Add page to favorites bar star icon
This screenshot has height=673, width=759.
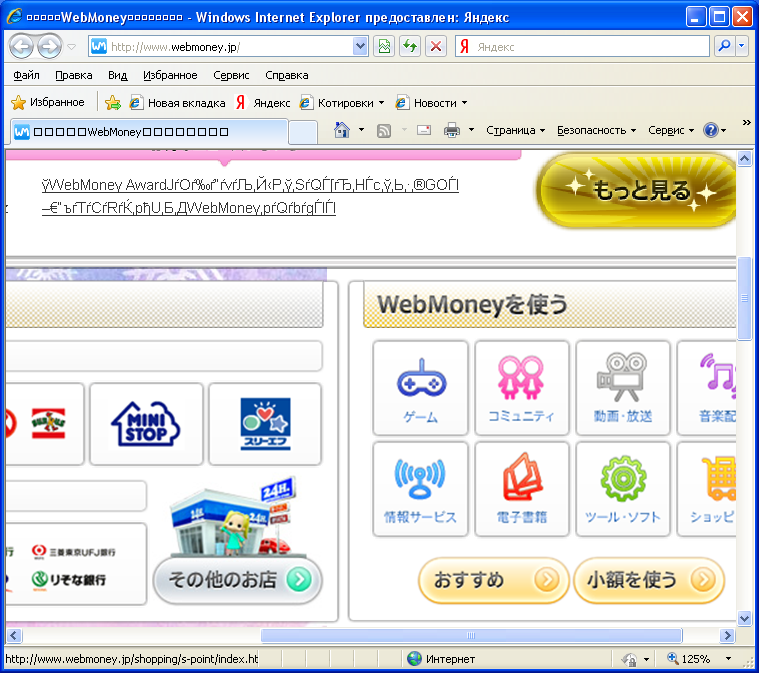click(113, 103)
